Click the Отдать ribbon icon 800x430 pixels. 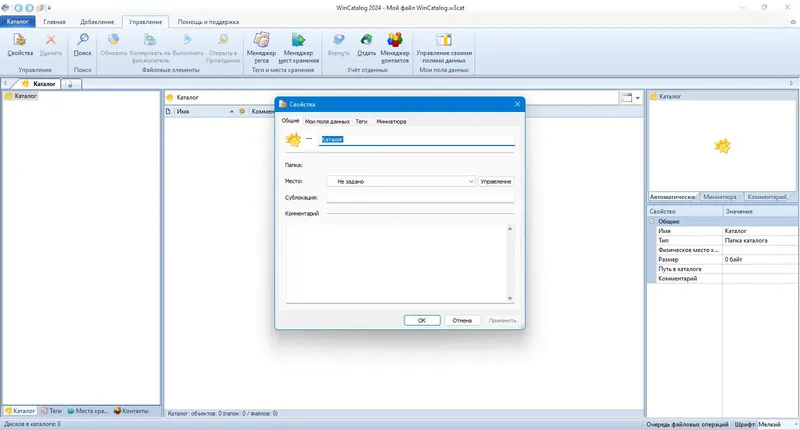tap(366, 40)
